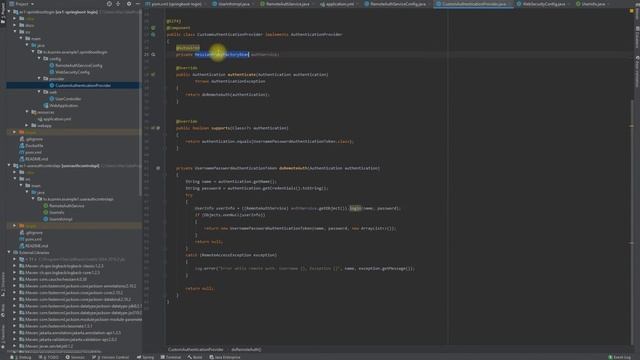The width and height of the screenshot is (640, 360).
Task: Switch to UserInfo.java tab
Action: coord(592,4)
